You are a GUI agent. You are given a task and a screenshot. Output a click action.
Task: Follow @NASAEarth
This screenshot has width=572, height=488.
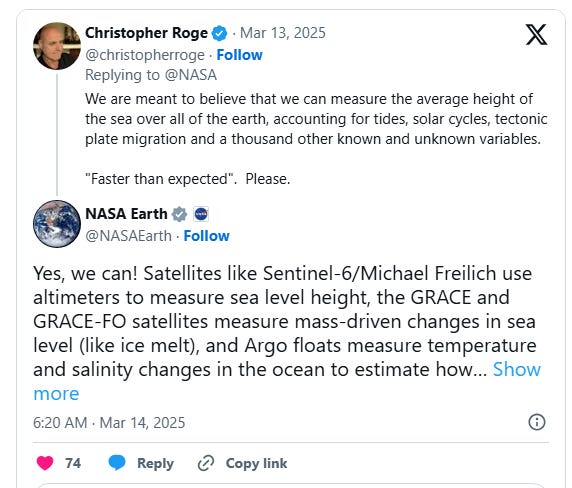coord(206,236)
